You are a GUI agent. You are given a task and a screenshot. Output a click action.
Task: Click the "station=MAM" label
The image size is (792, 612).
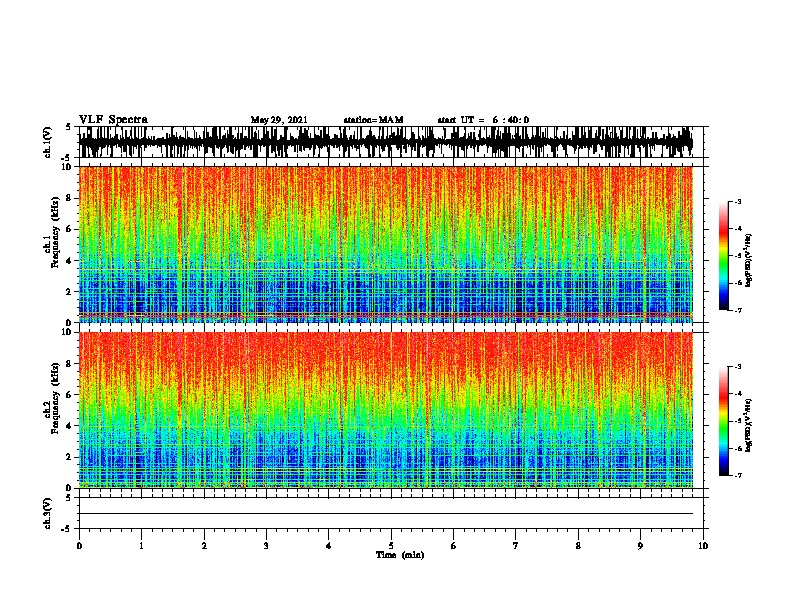pyautogui.click(x=373, y=120)
